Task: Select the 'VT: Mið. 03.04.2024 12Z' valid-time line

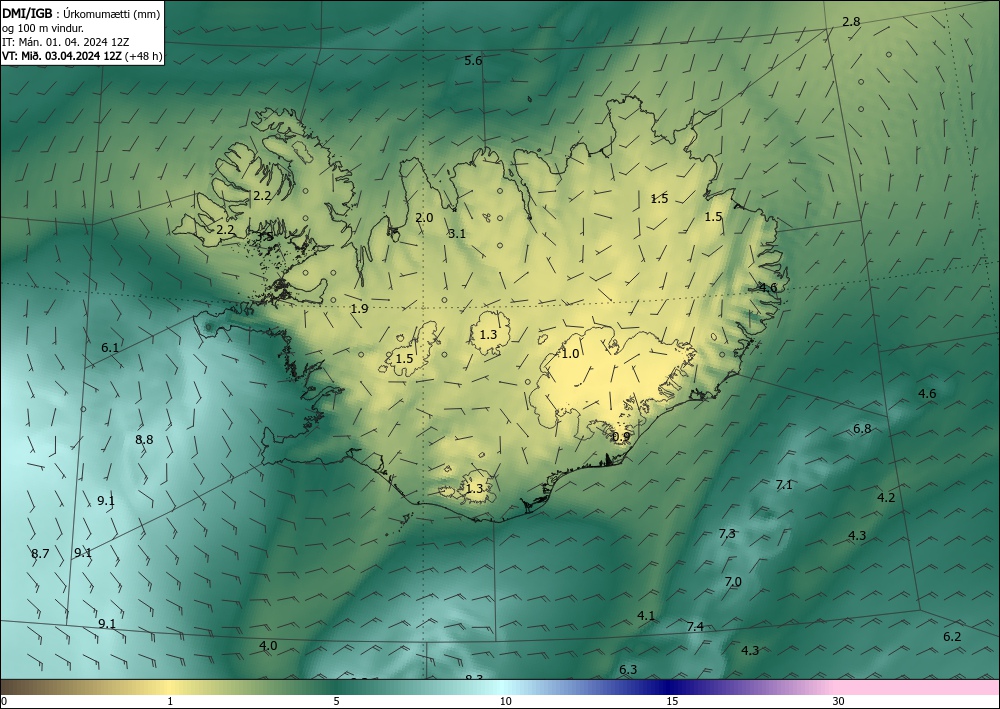Action: 61,56
